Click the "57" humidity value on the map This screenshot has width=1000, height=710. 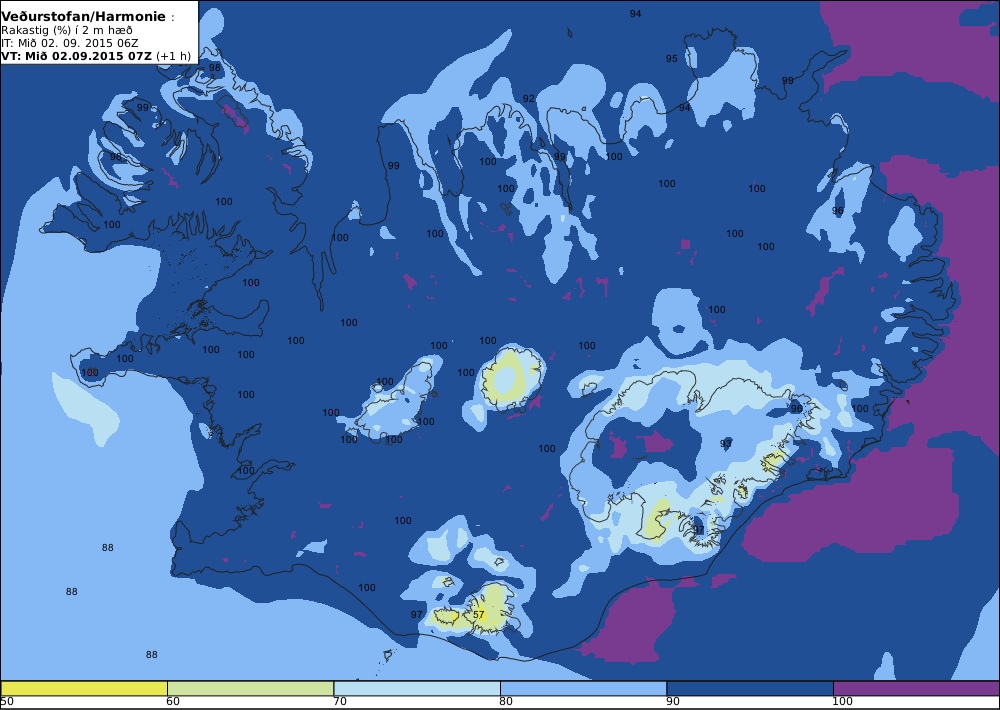(479, 615)
